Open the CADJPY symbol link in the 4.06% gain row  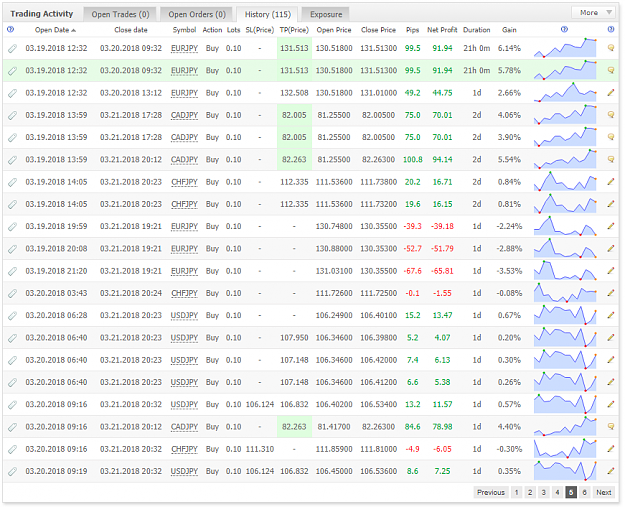tap(184, 115)
